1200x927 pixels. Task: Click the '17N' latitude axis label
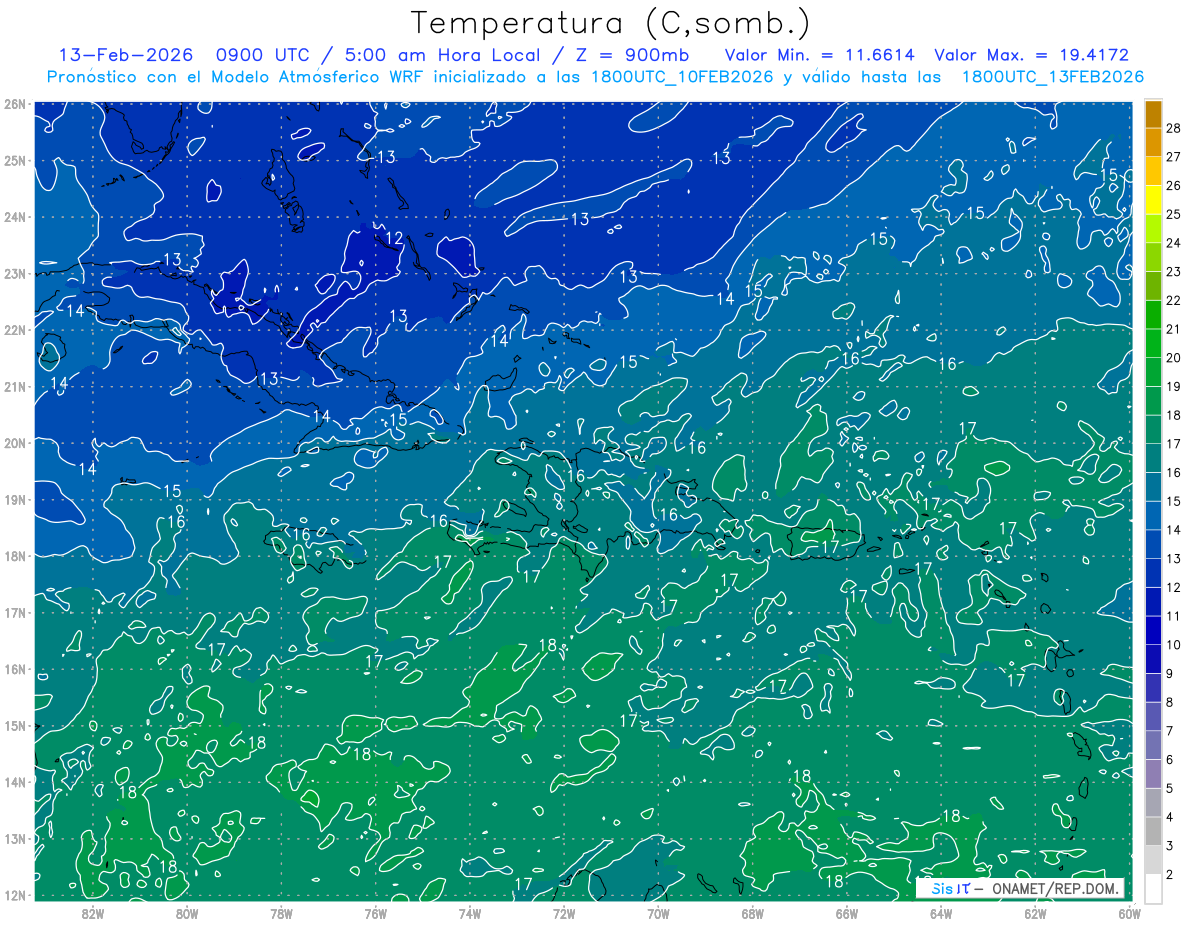click(14, 612)
